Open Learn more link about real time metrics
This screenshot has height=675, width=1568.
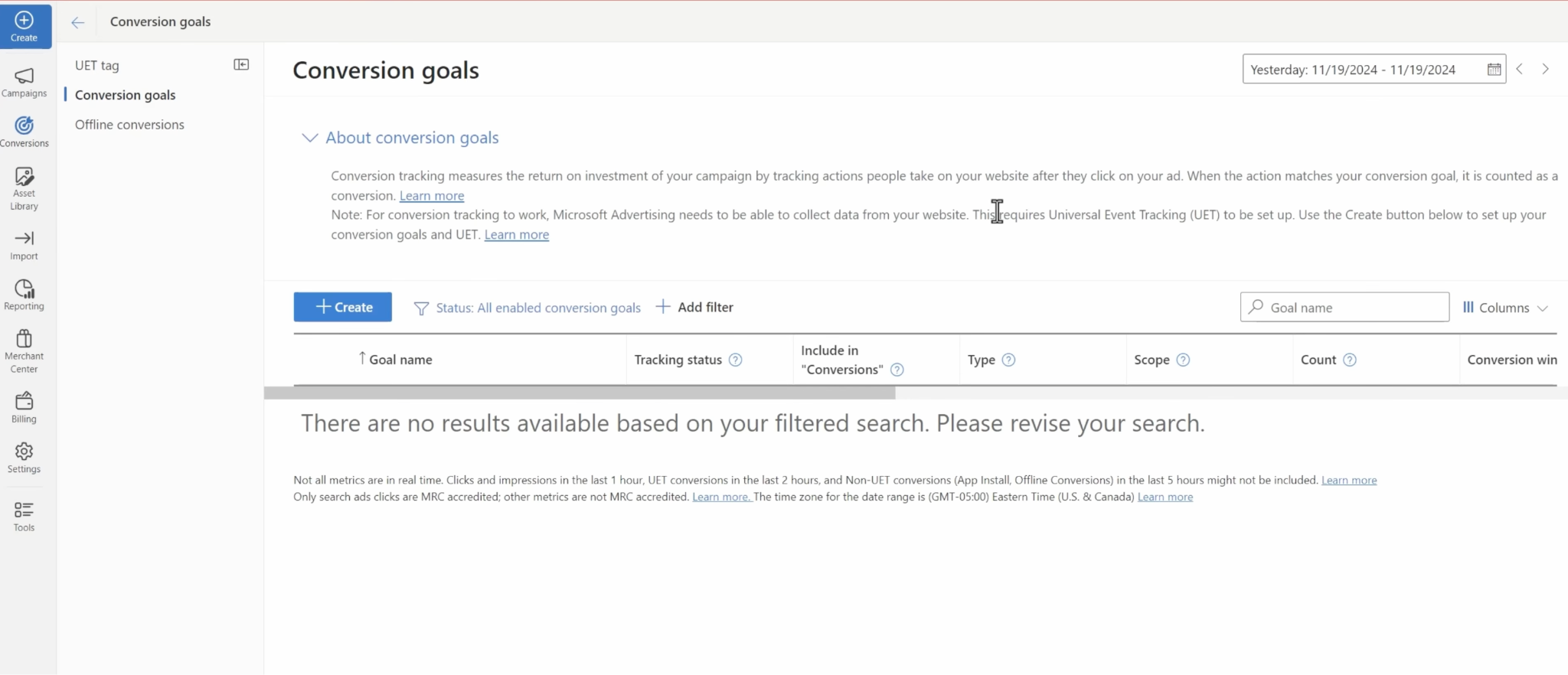[1349, 481]
